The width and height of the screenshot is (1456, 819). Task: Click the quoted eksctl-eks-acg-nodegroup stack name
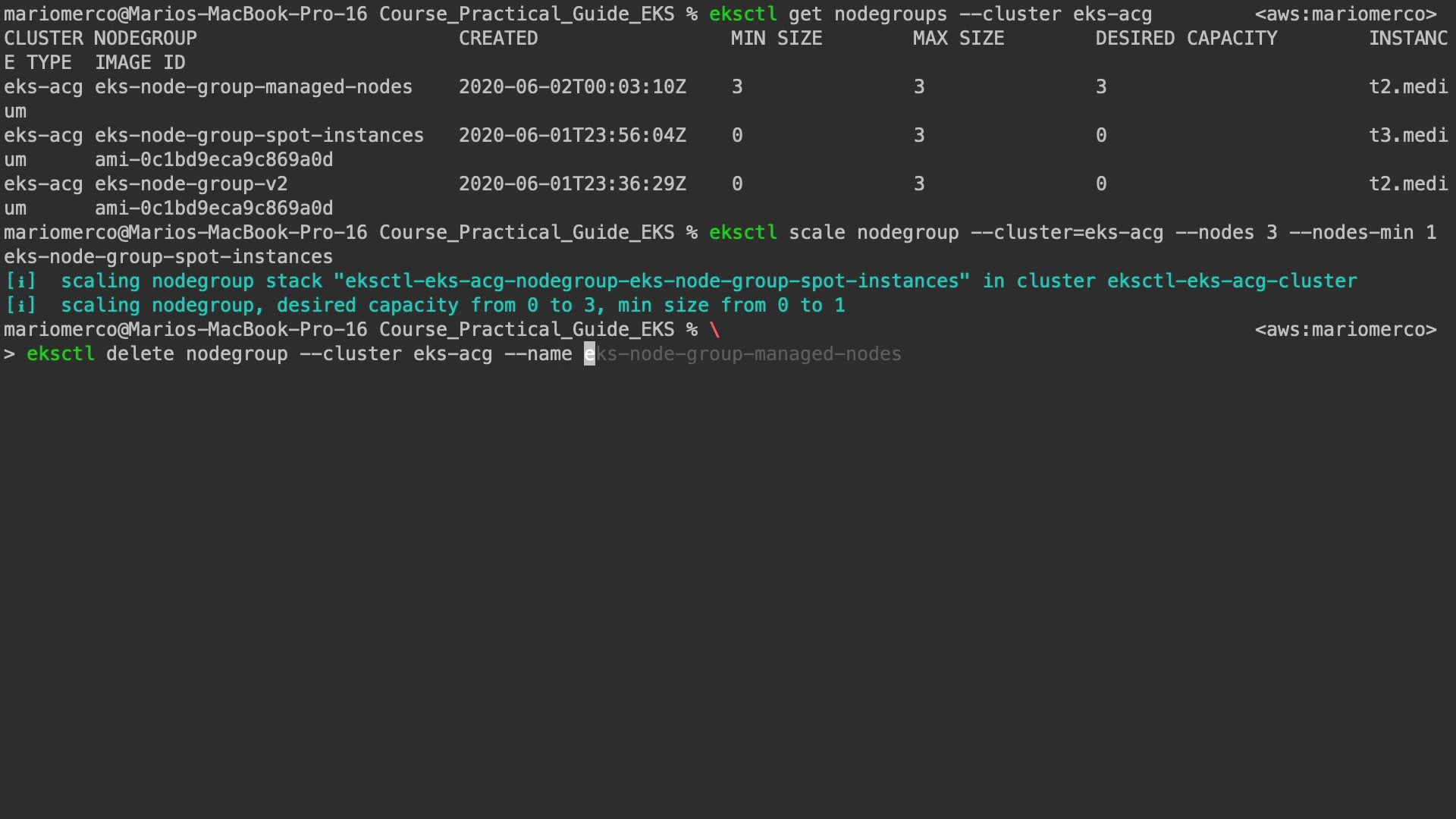click(651, 281)
